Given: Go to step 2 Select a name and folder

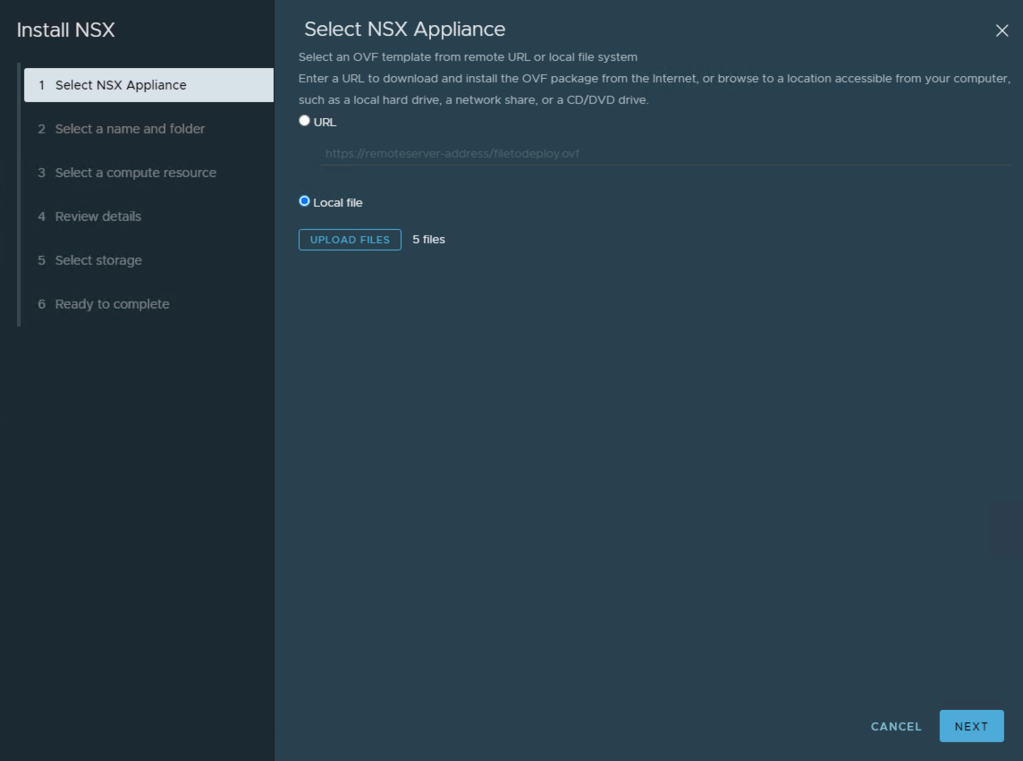Looking at the screenshot, I should [x=129, y=129].
